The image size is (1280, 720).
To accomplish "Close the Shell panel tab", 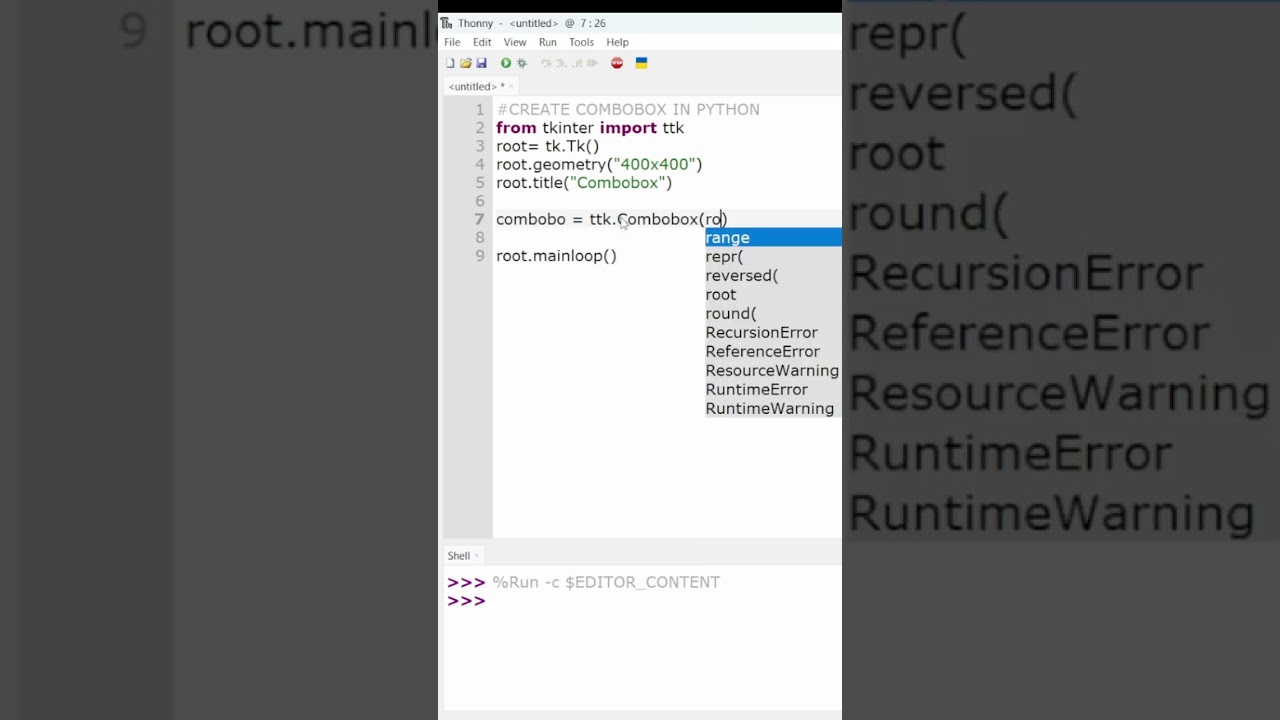I will [x=476, y=556].
